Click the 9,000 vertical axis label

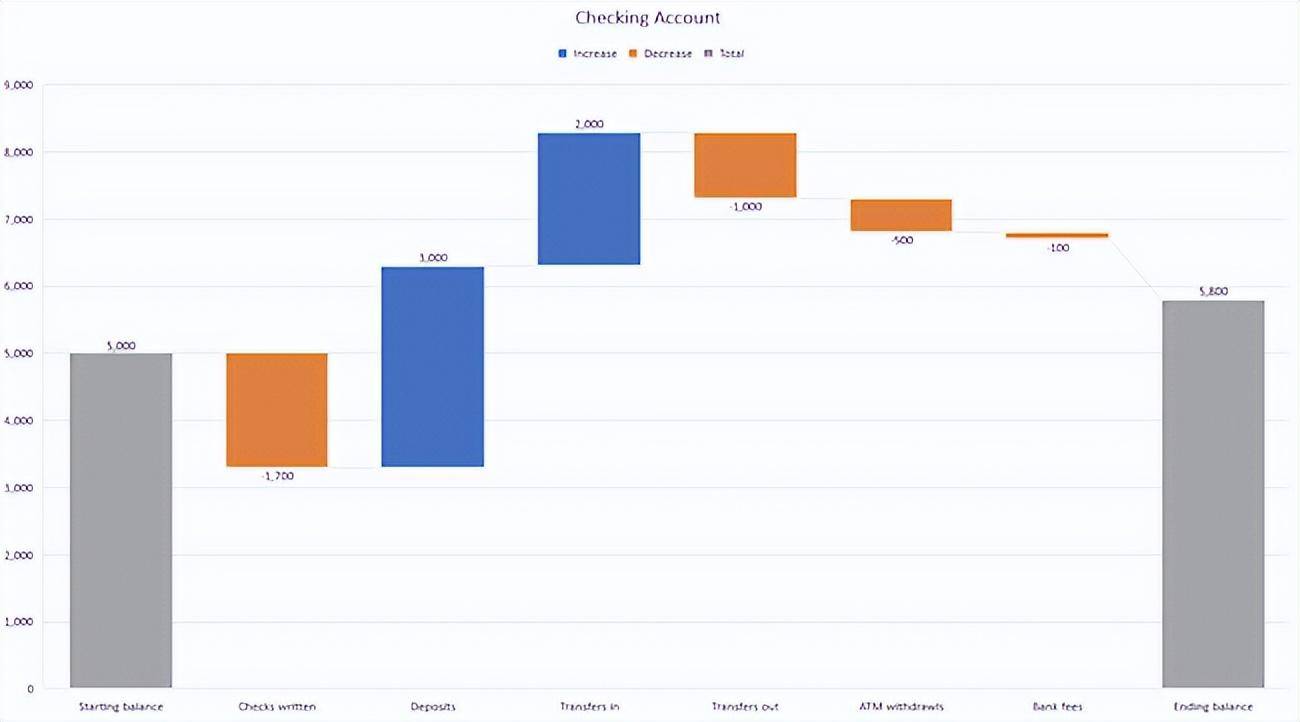point(18,85)
